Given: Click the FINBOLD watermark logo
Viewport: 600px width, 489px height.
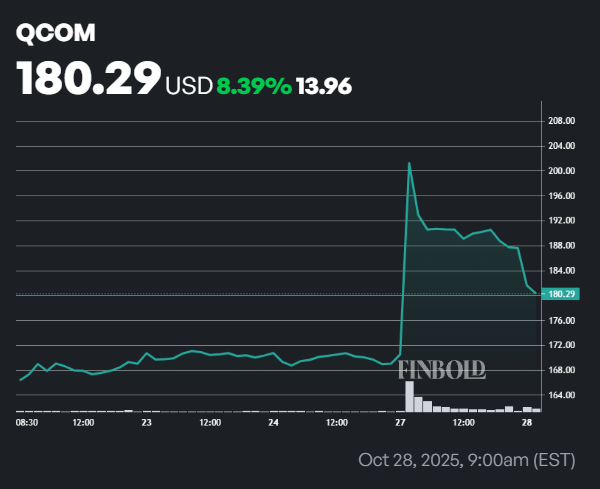Looking at the screenshot, I should coord(442,368).
